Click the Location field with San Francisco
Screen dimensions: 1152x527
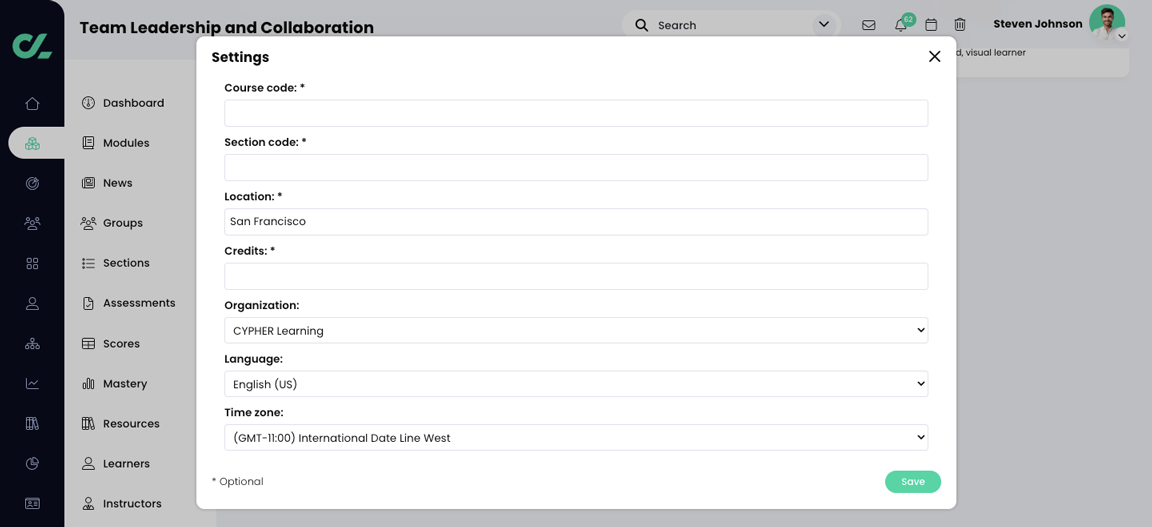tap(576, 222)
